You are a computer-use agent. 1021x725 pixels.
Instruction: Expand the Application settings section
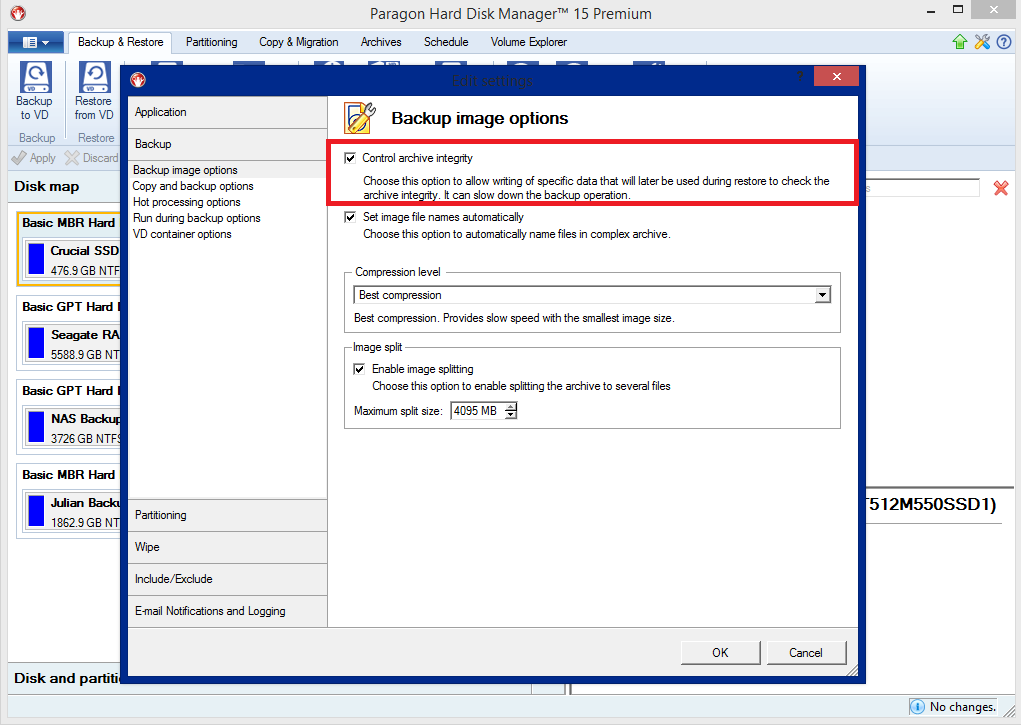coord(227,112)
